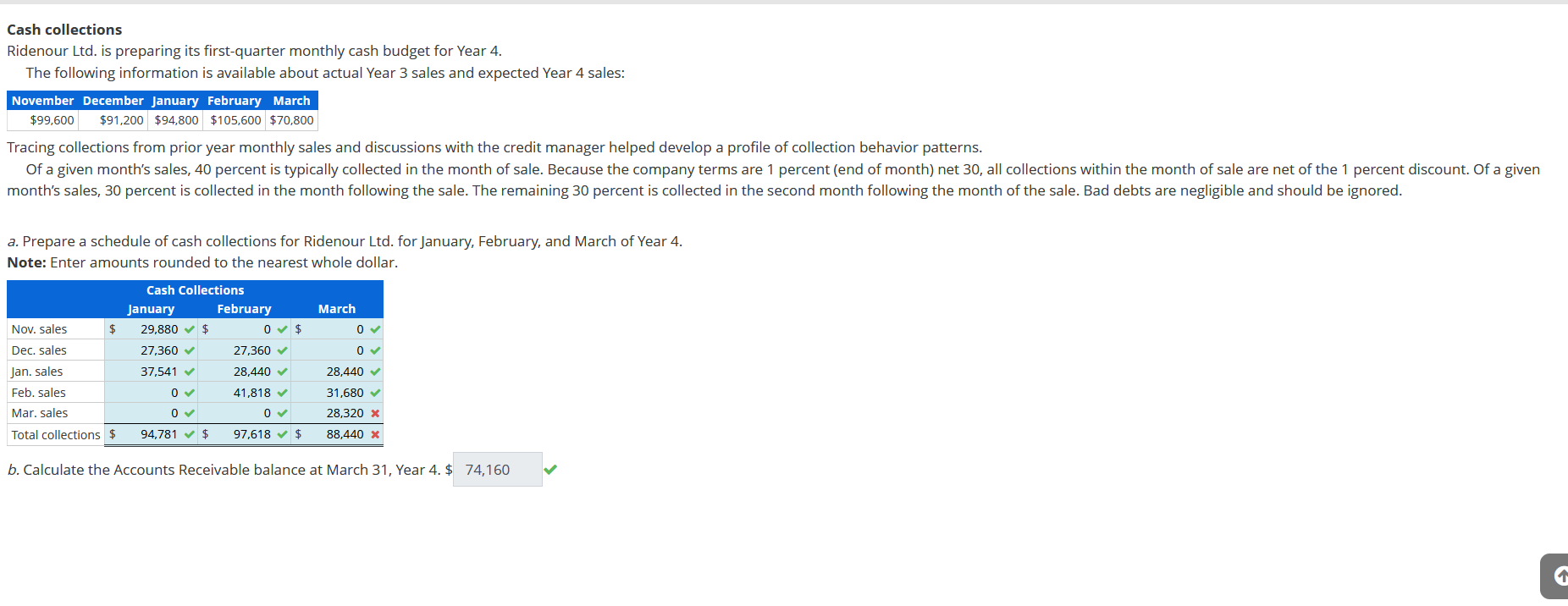Click the green checkmark next to Jan. sales 37,541
The image size is (1568, 606).
(189, 371)
